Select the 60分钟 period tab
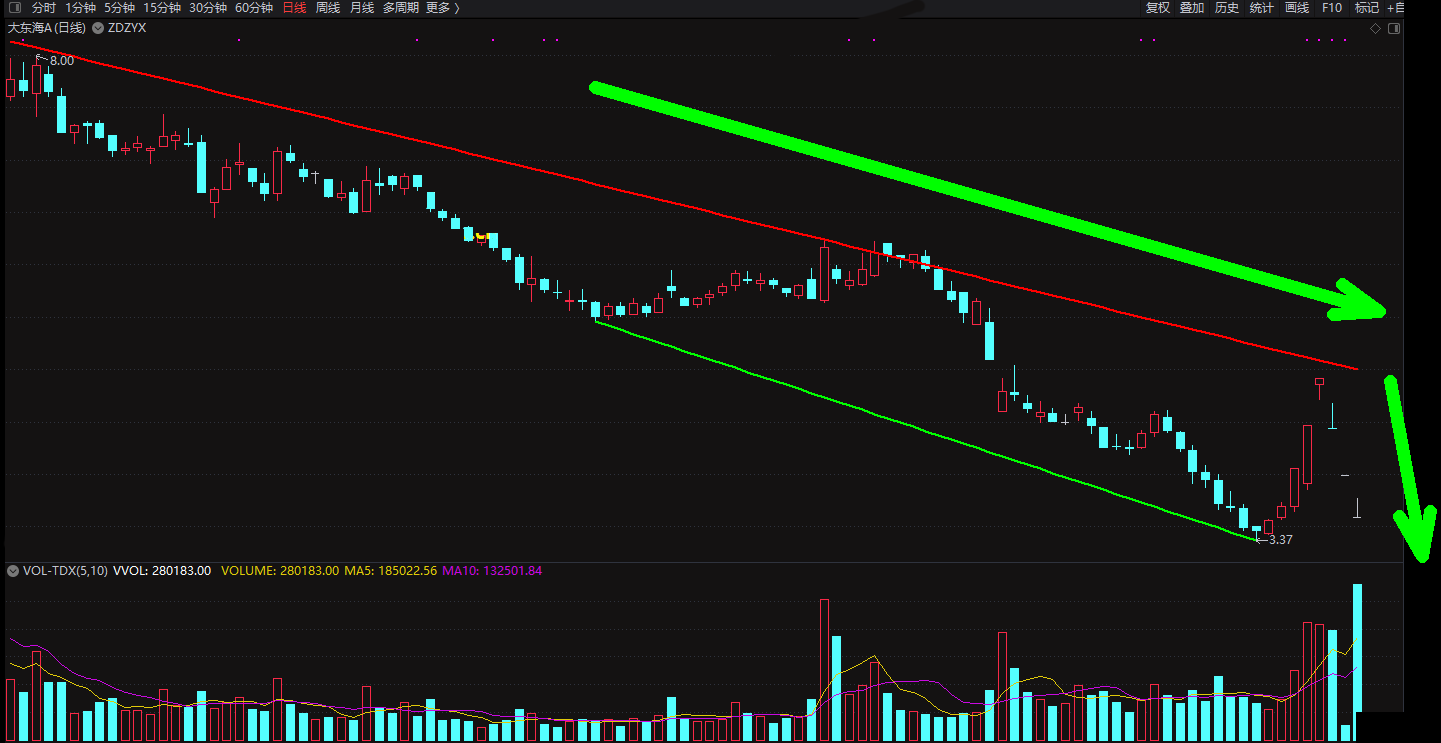1441x743 pixels. (x=254, y=8)
